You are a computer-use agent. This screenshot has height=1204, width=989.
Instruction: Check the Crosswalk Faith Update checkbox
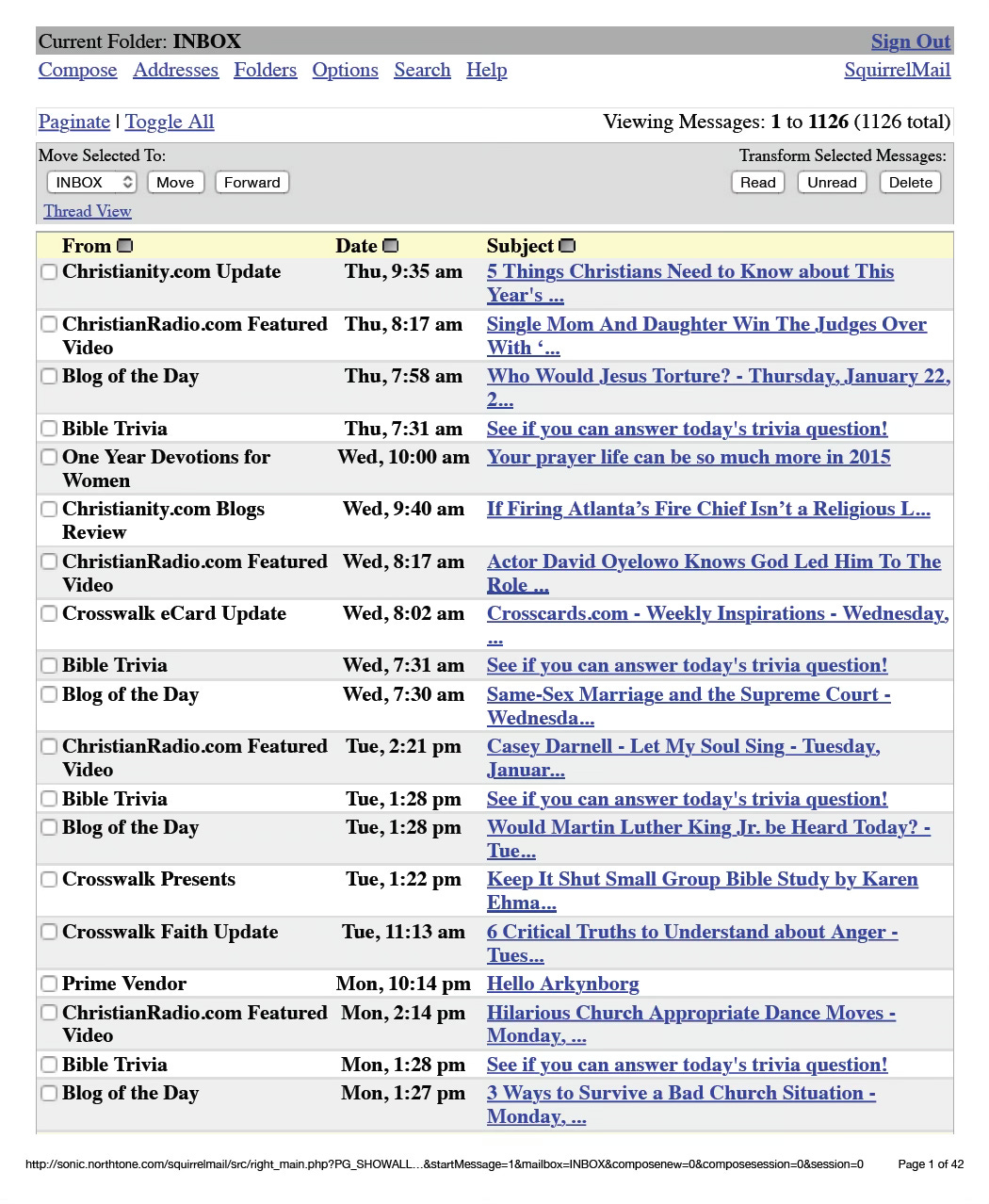(49, 933)
